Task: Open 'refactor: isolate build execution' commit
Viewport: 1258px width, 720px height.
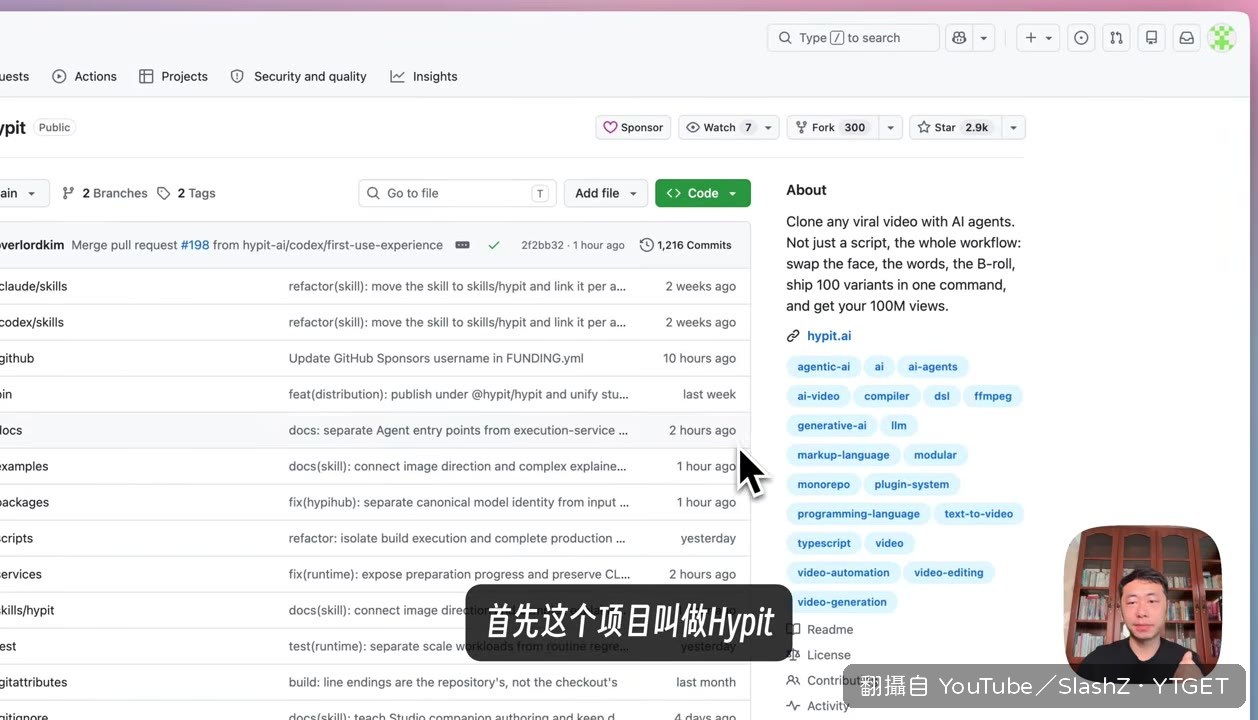Action: point(457,538)
